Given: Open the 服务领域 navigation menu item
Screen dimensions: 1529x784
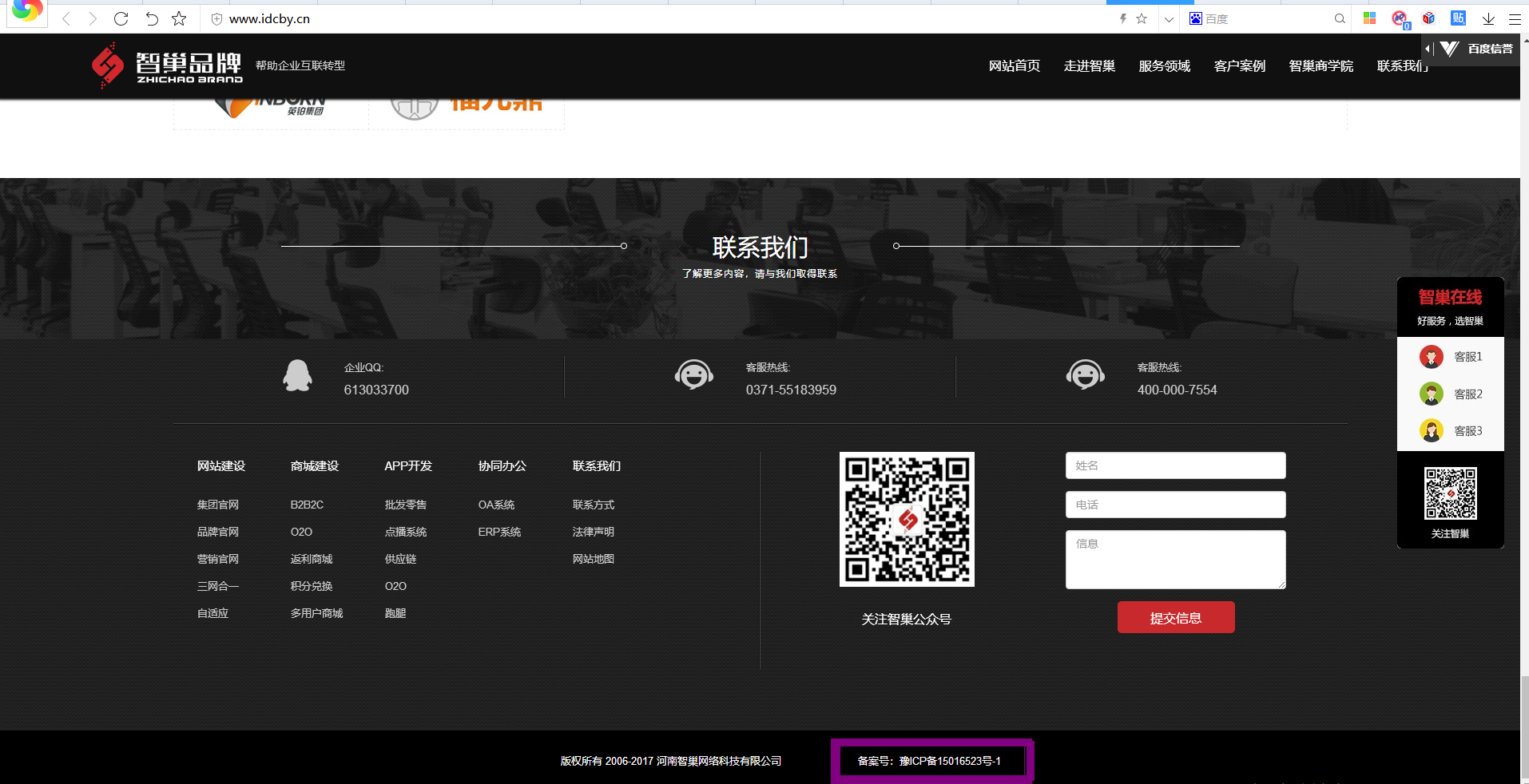Looking at the screenshot, I should pos(1164,65).
